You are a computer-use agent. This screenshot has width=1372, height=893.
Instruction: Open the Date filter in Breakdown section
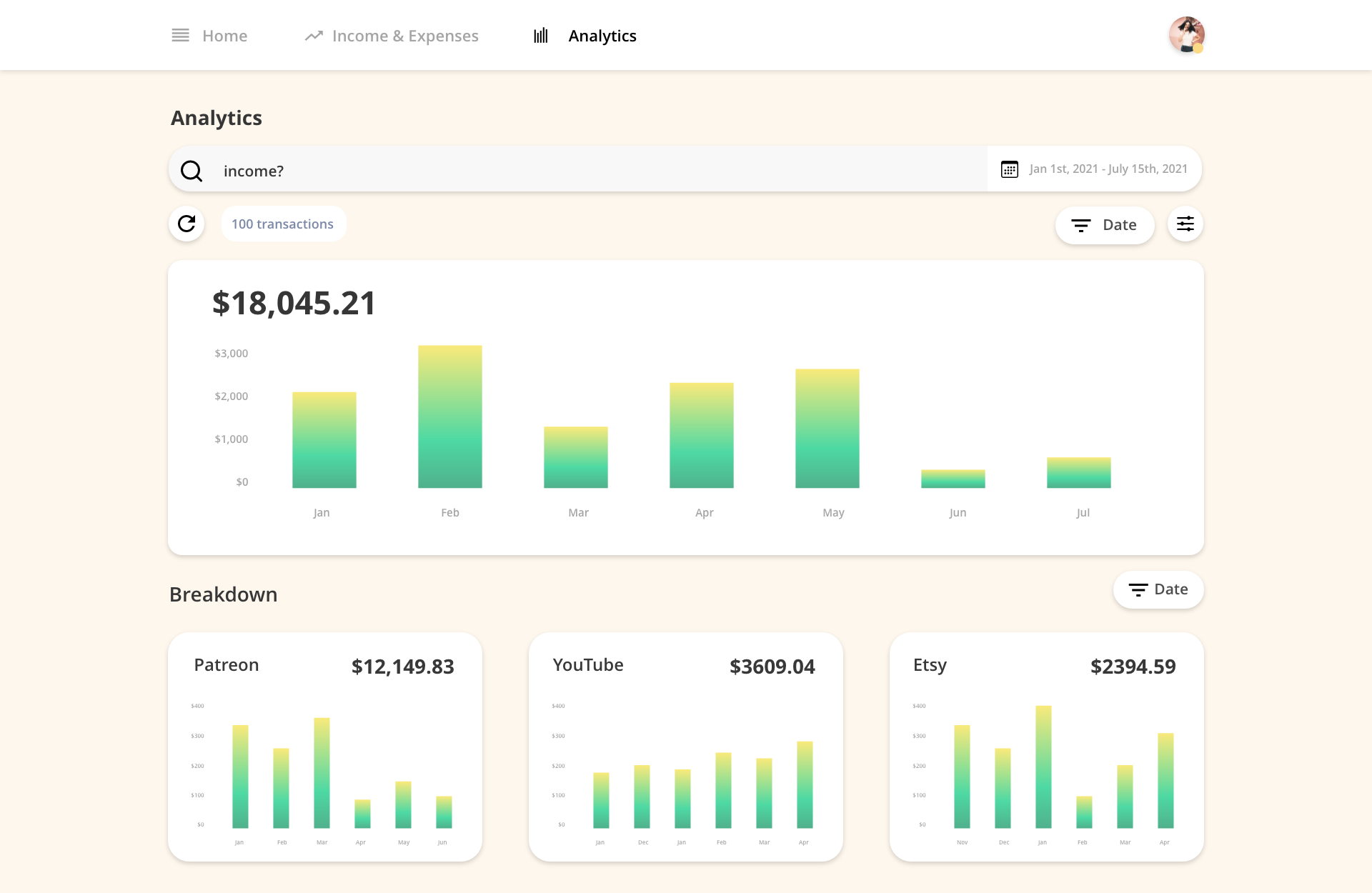pyautogui.click(x=1158, y=589)
